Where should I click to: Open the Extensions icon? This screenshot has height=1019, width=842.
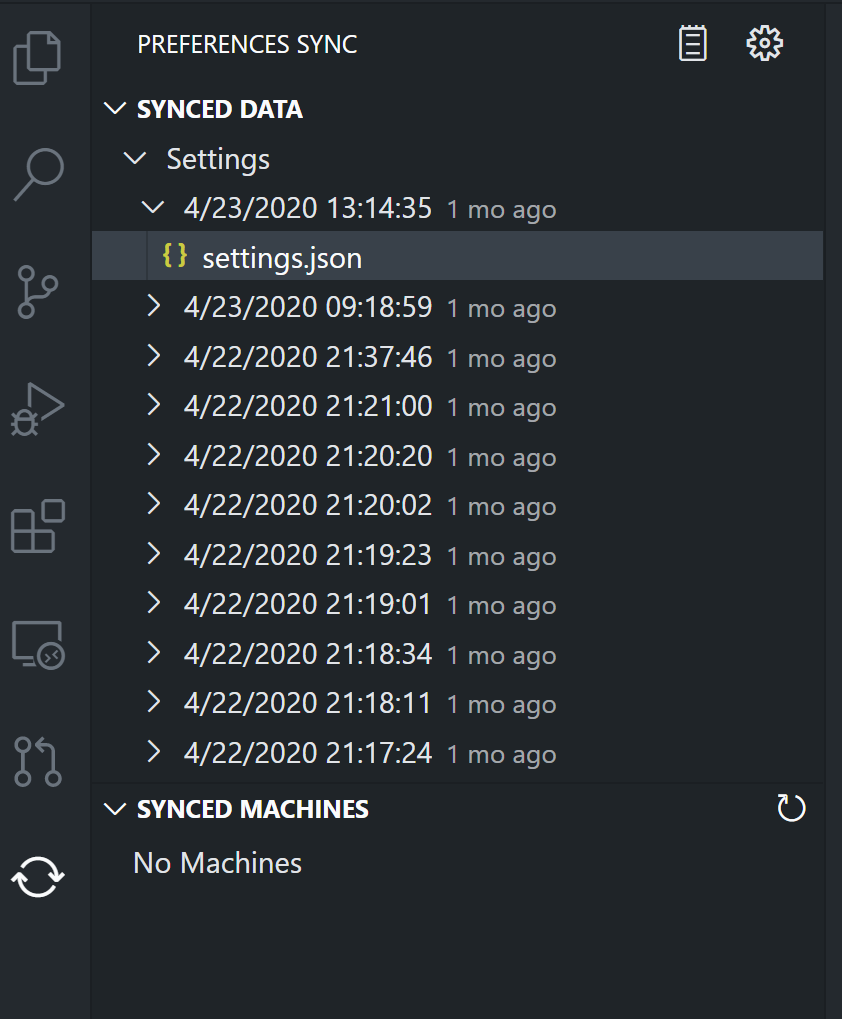[x=37, y=527]
